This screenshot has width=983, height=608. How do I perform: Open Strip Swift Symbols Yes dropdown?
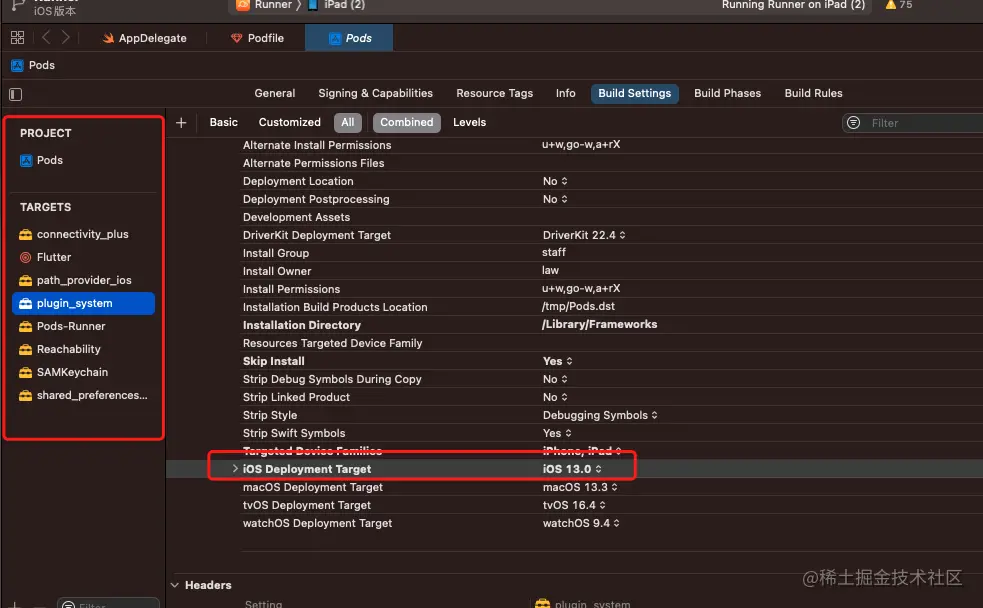[x=557, y=433]
